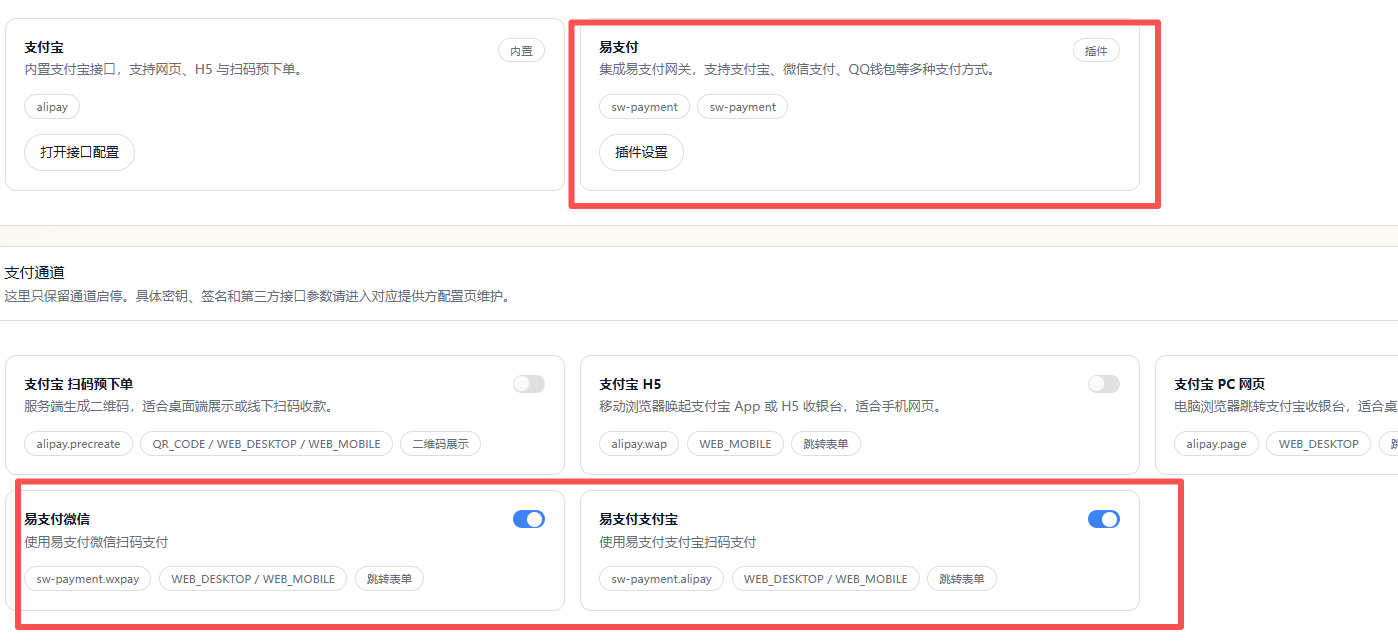Click the 二维码展示 tag
This screenshot has width=1398, height=642.
(x=440, y=444)
